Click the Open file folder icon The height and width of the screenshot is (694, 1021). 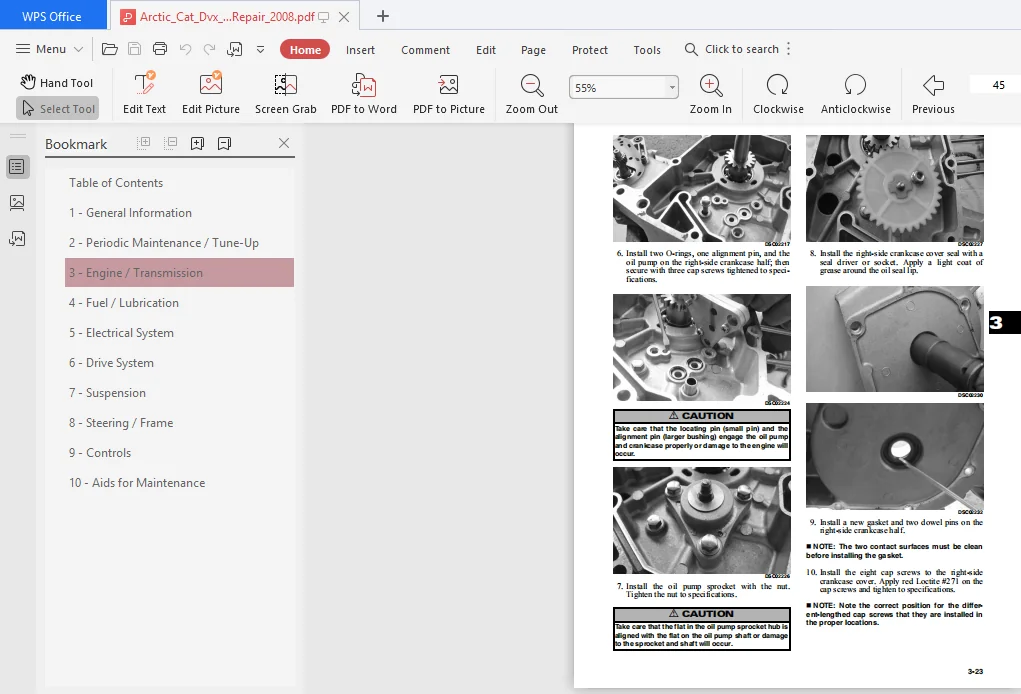[109, 49]
